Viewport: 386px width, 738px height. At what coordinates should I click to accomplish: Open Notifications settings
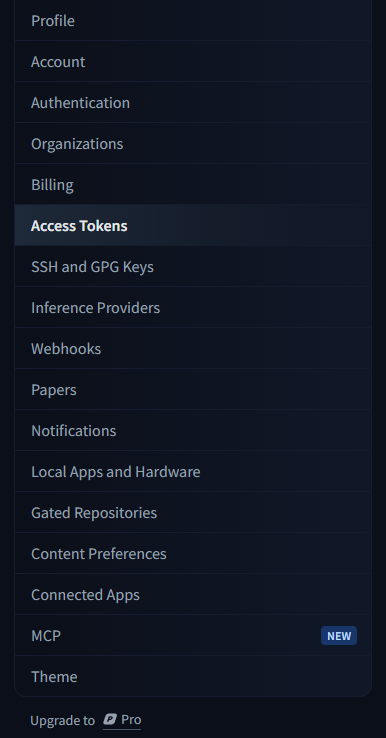193,430
